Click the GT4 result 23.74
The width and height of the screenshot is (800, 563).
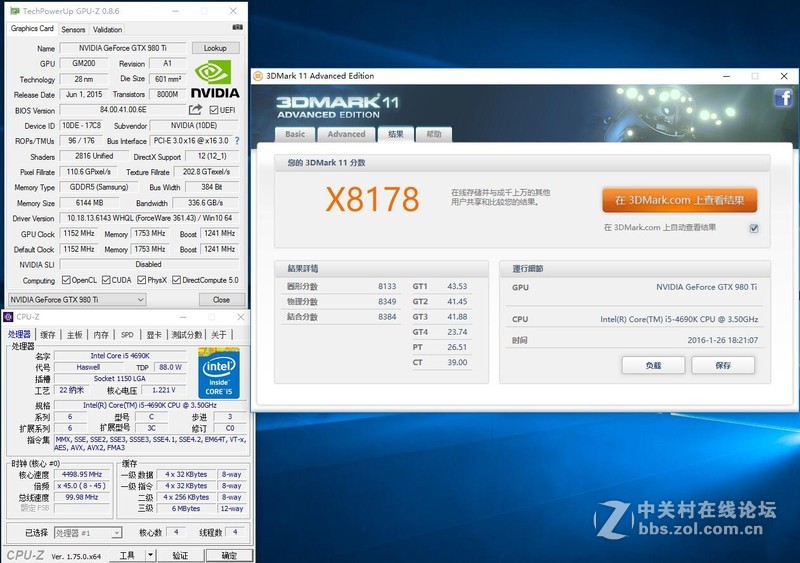457,332
